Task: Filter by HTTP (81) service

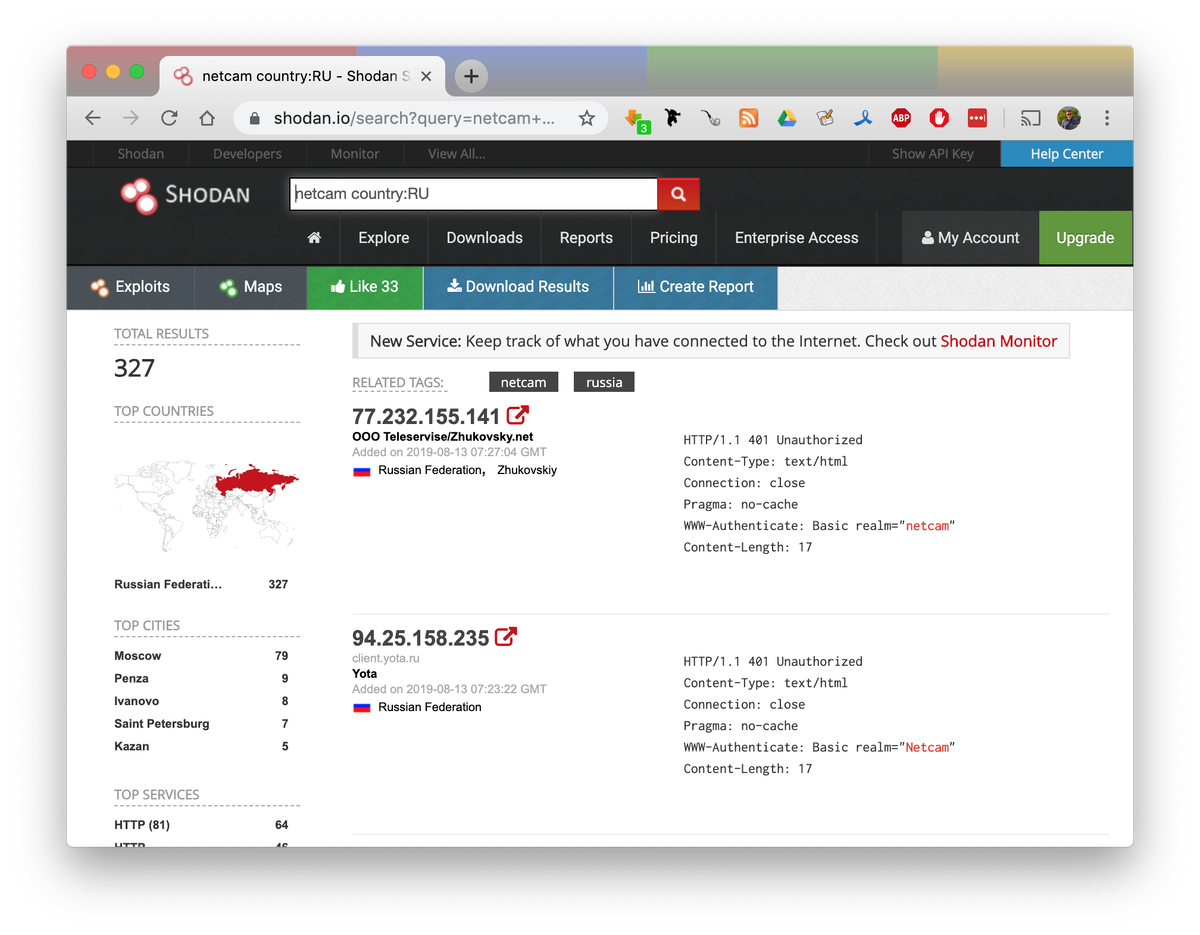Action: pos(142,825)
